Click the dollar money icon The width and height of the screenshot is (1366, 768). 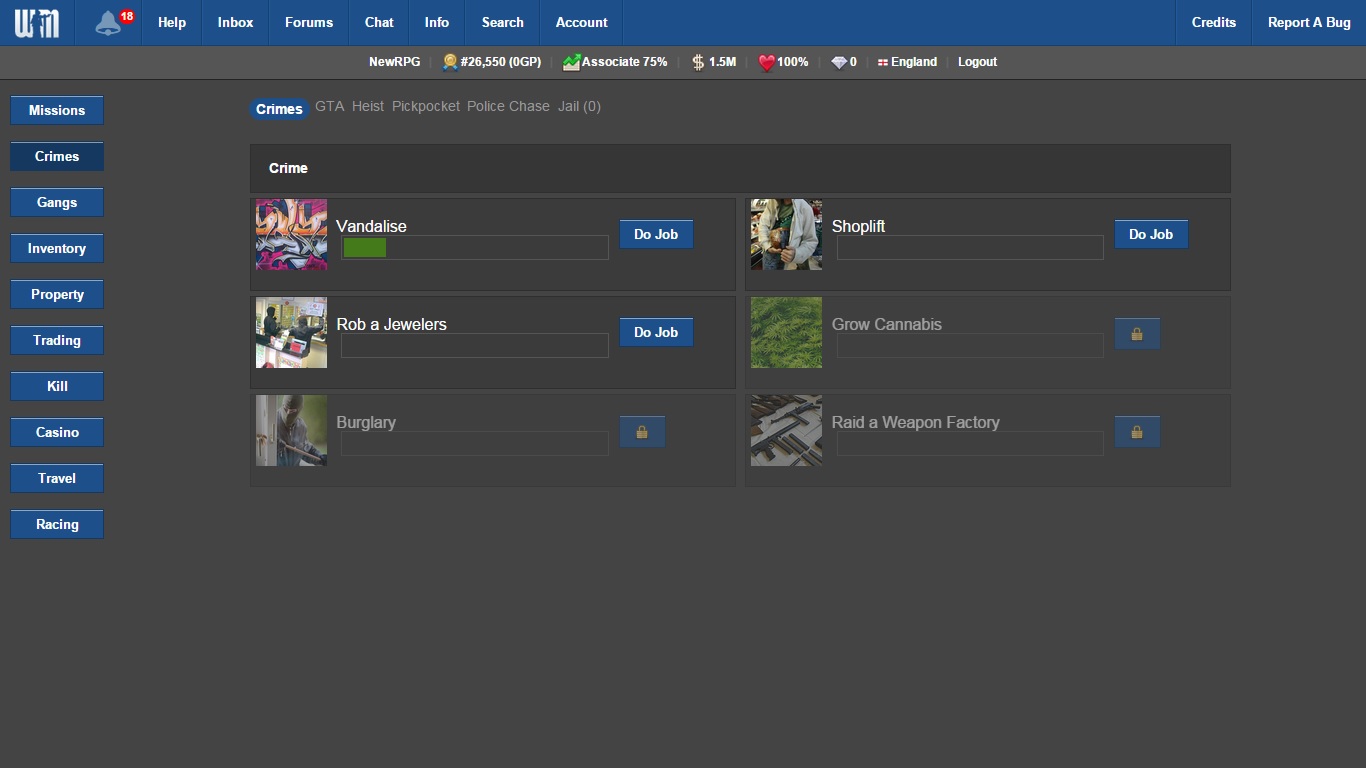coord(698,62)
